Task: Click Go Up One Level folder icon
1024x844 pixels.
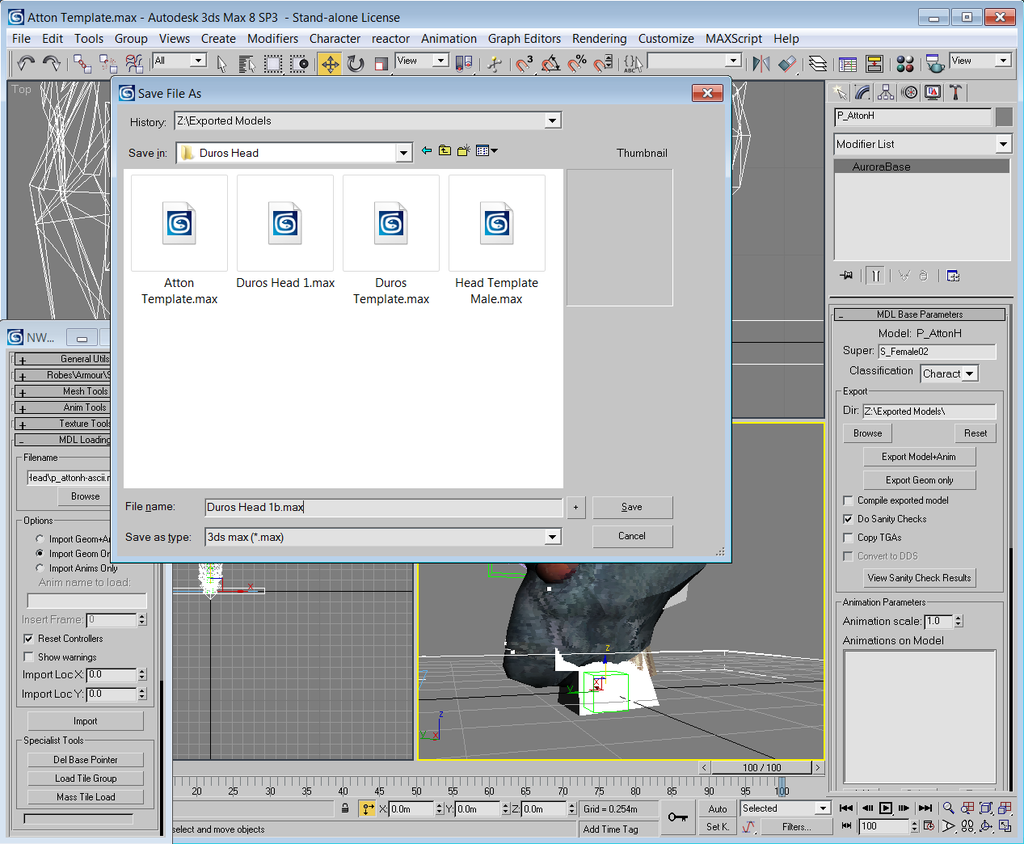Action: (445, 151)
